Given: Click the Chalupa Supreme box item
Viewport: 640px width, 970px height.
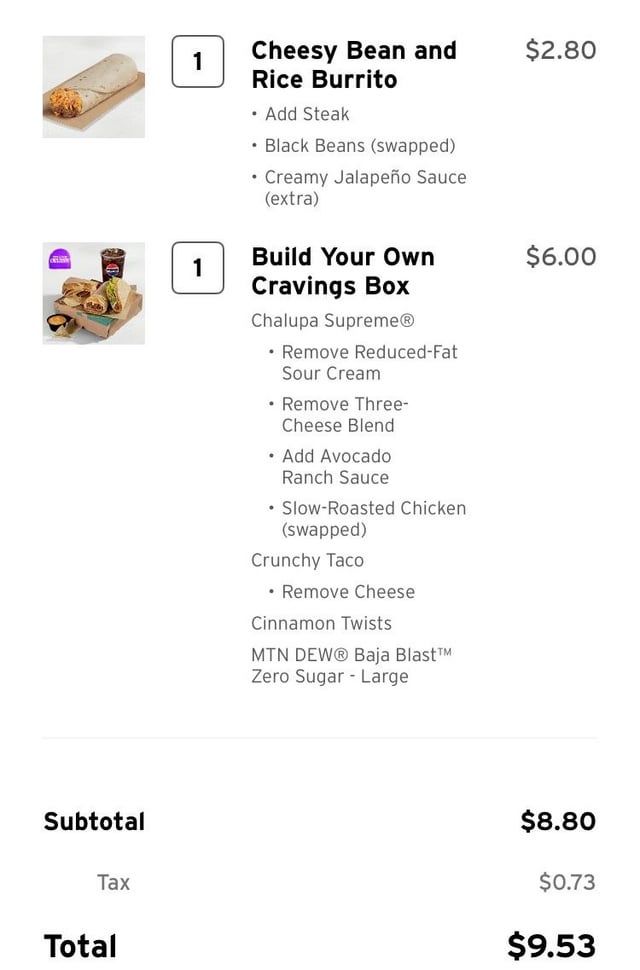Looking at the screenshot, I should pos(332,321).
